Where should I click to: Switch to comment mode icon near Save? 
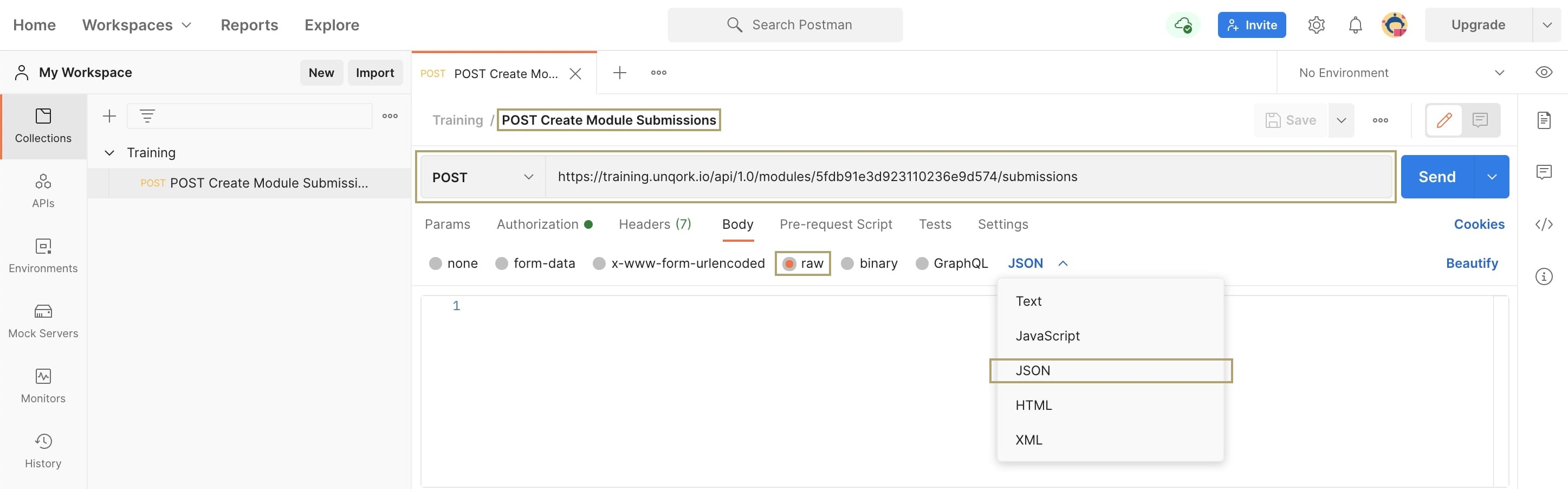tap(1480, 120)
